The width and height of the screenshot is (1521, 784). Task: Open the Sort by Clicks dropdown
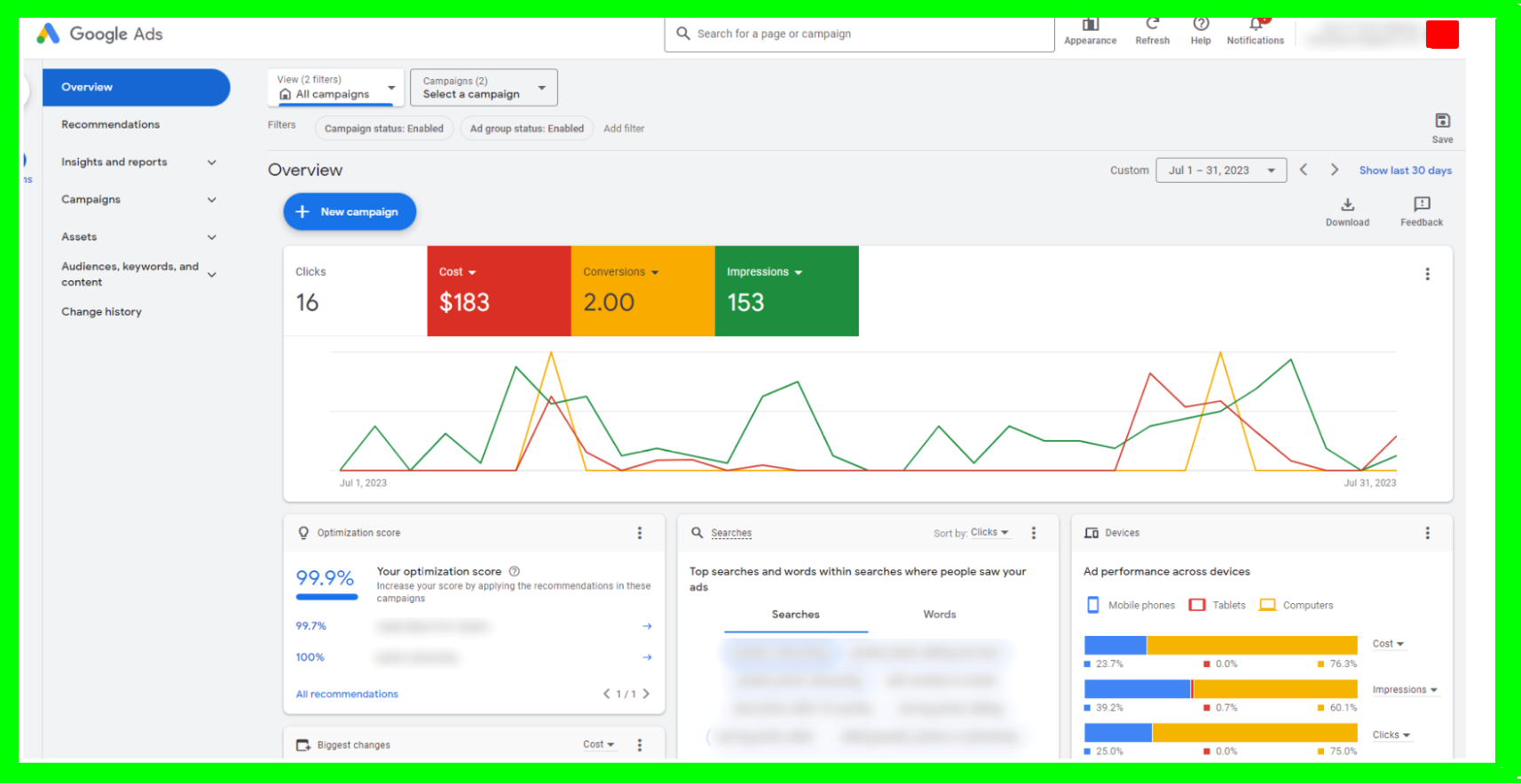pos(989,533)
